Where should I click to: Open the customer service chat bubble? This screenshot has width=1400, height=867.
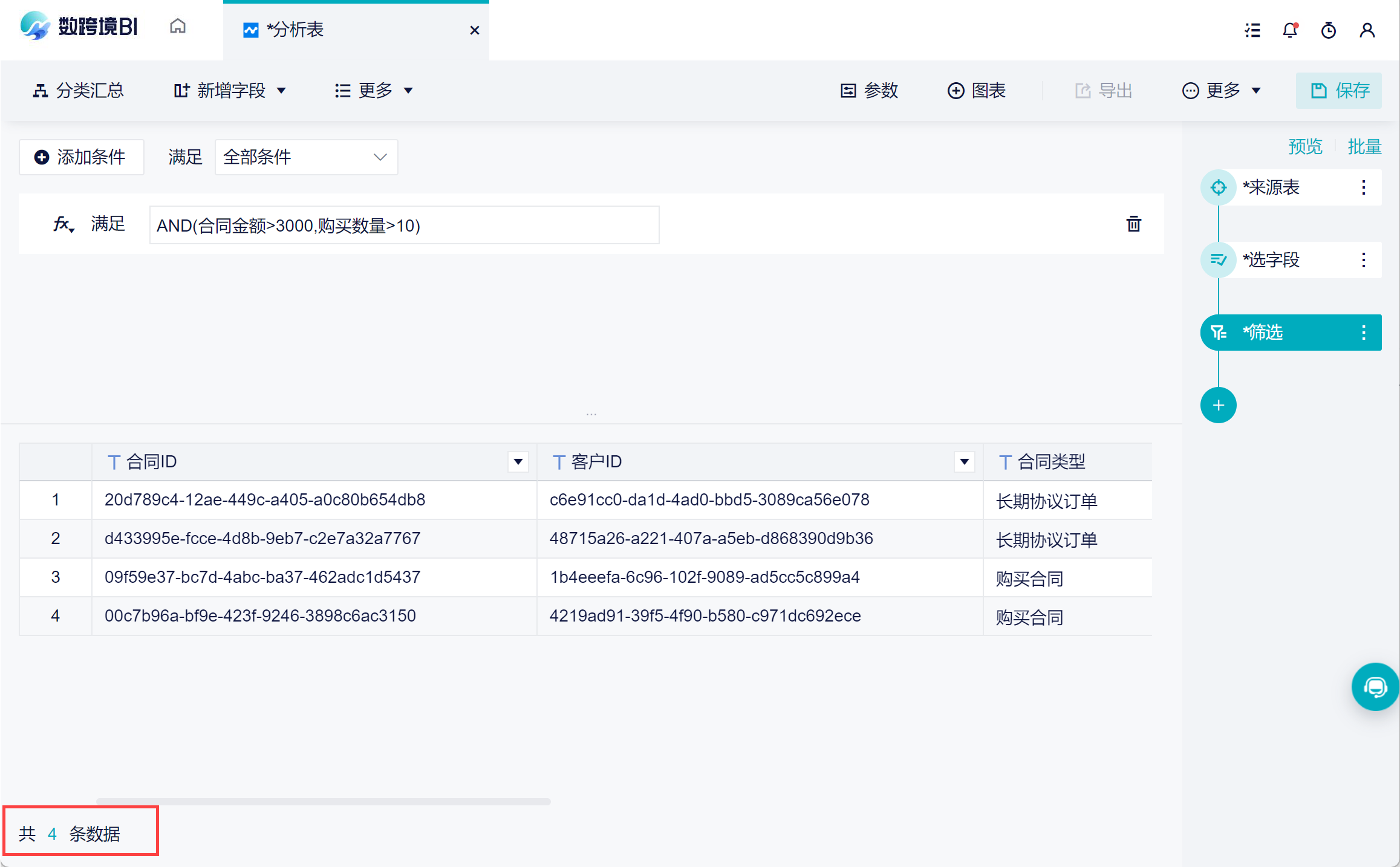1375,687
